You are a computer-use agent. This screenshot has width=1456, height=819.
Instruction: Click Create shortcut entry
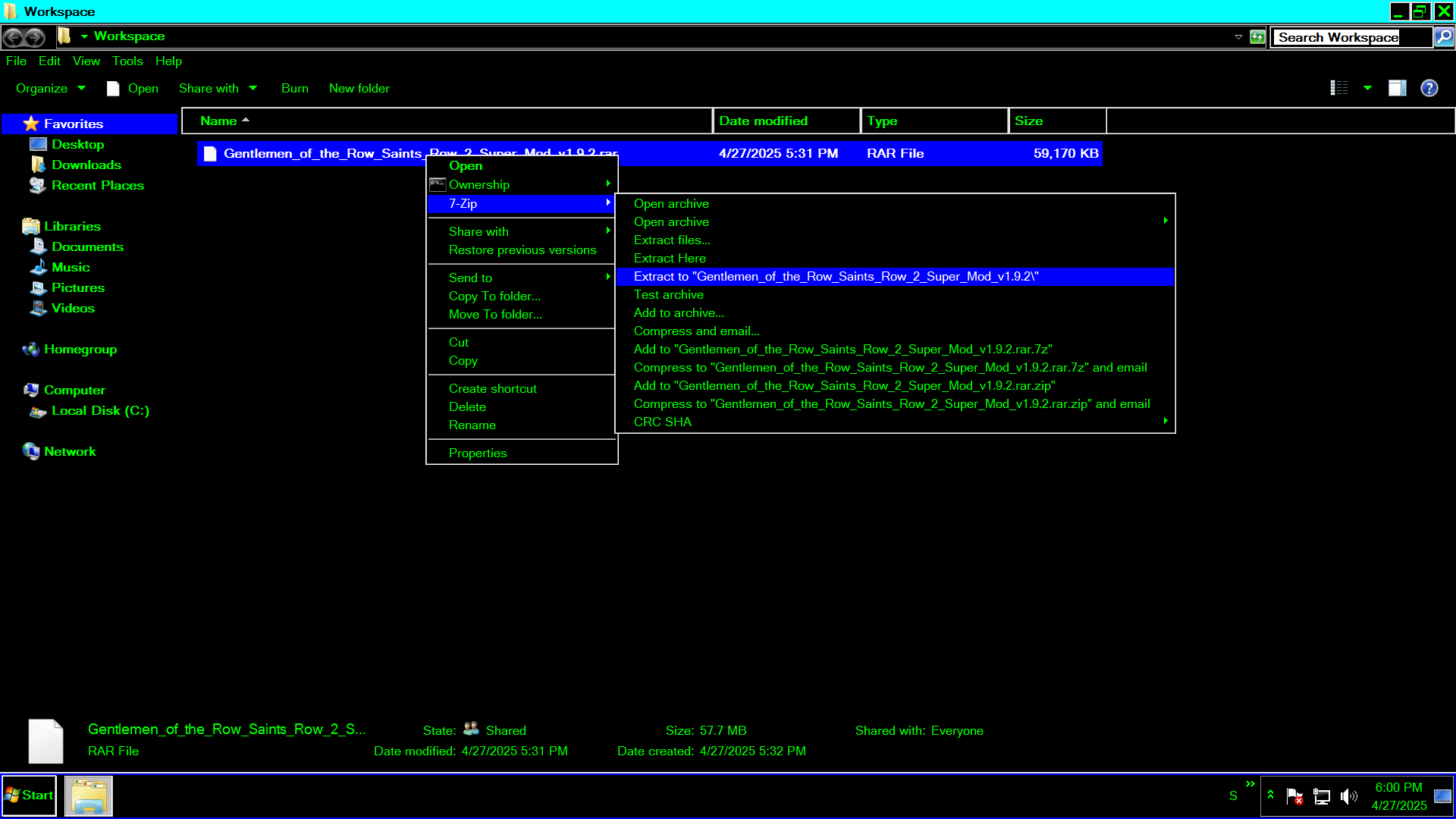tap(522, 389)
